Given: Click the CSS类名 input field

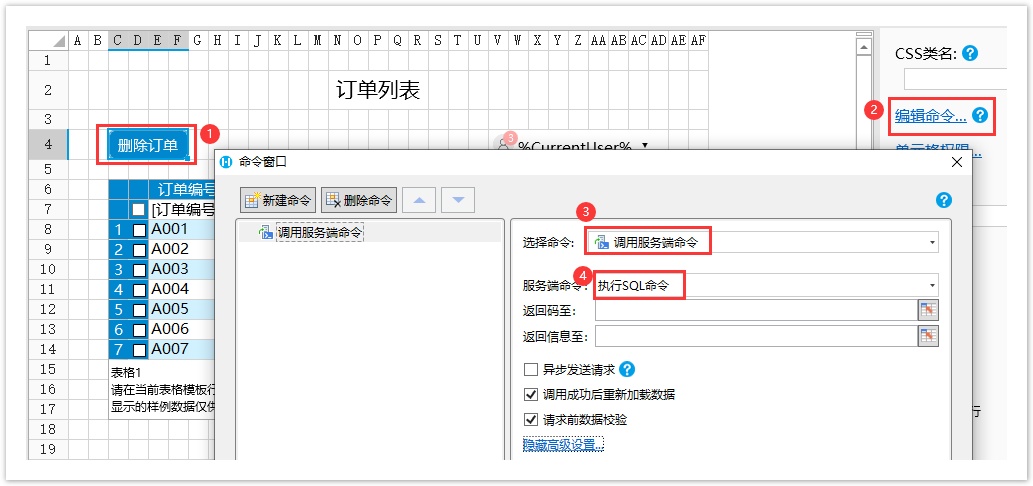Looking at the screenshot, I should pos(955,79).
